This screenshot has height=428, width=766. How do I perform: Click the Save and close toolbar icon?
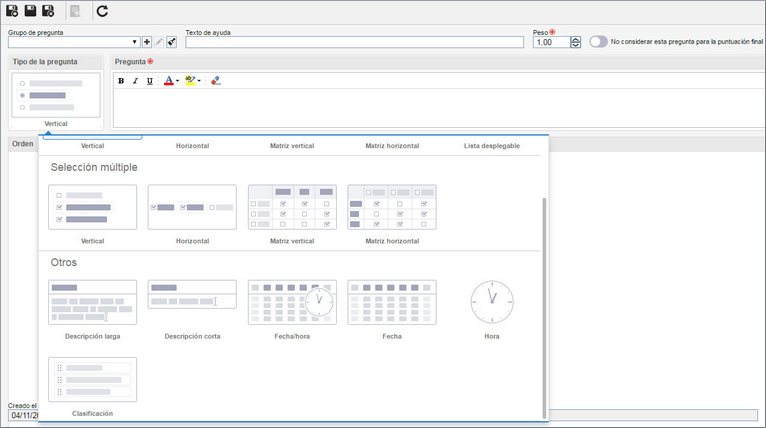[x=48, y=11]
